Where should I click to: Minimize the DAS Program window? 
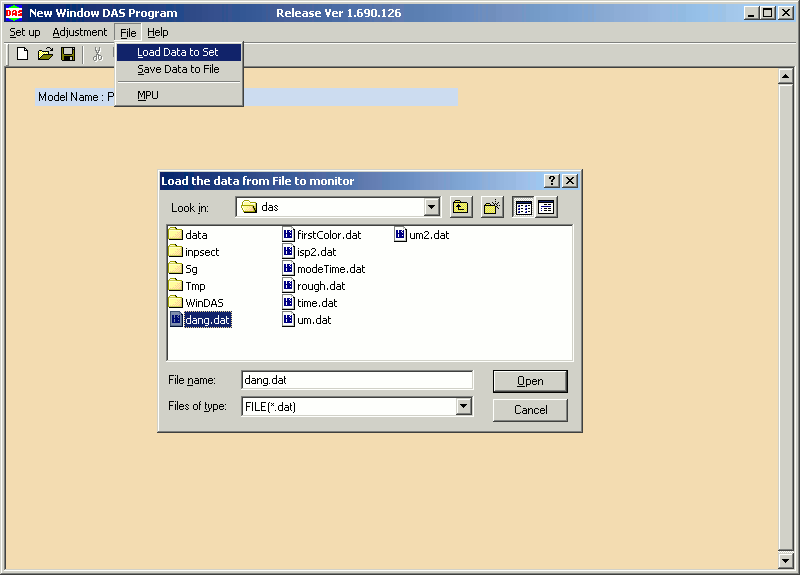point(751,13)
